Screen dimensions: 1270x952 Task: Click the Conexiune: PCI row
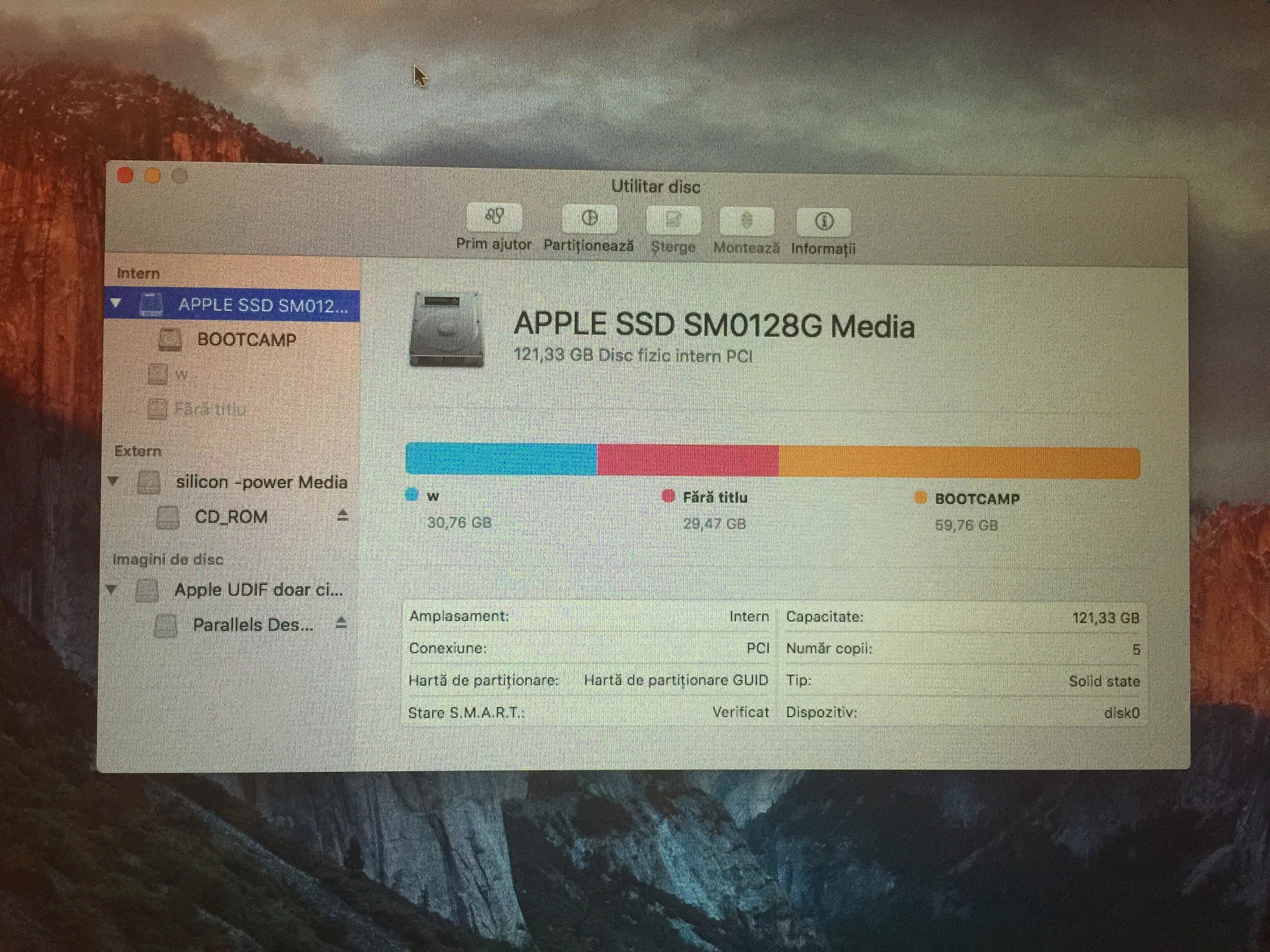coord(589,648)
